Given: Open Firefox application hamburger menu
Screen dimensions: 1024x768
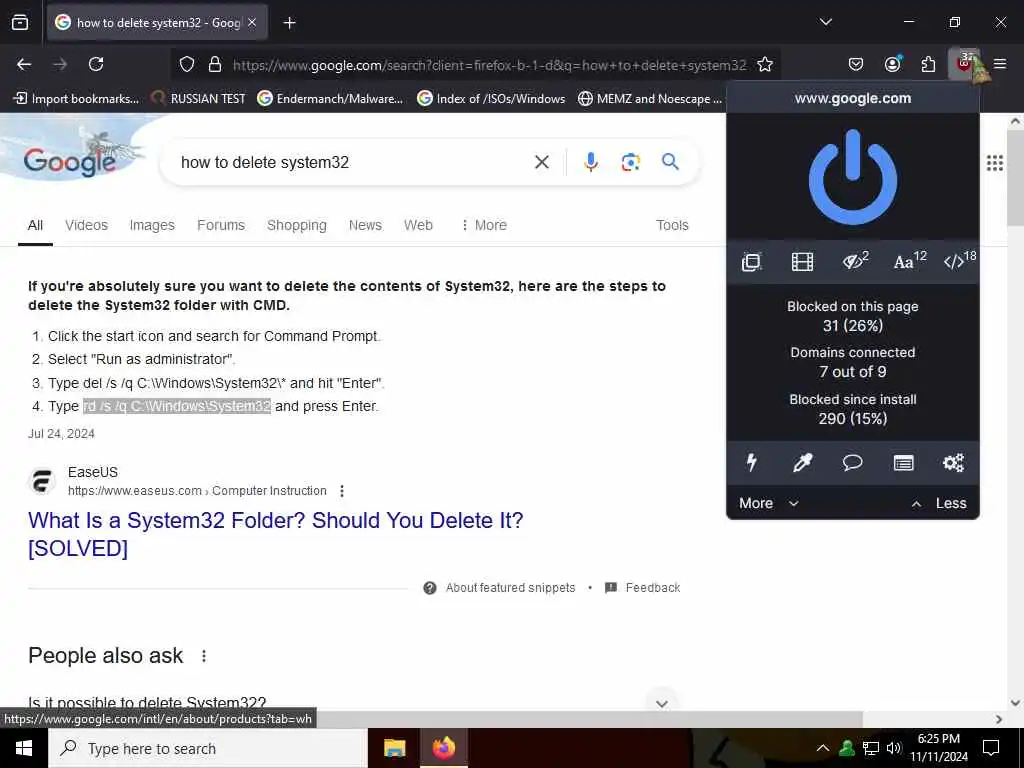Looking at the screenshot, I should tap(1000, 64).
